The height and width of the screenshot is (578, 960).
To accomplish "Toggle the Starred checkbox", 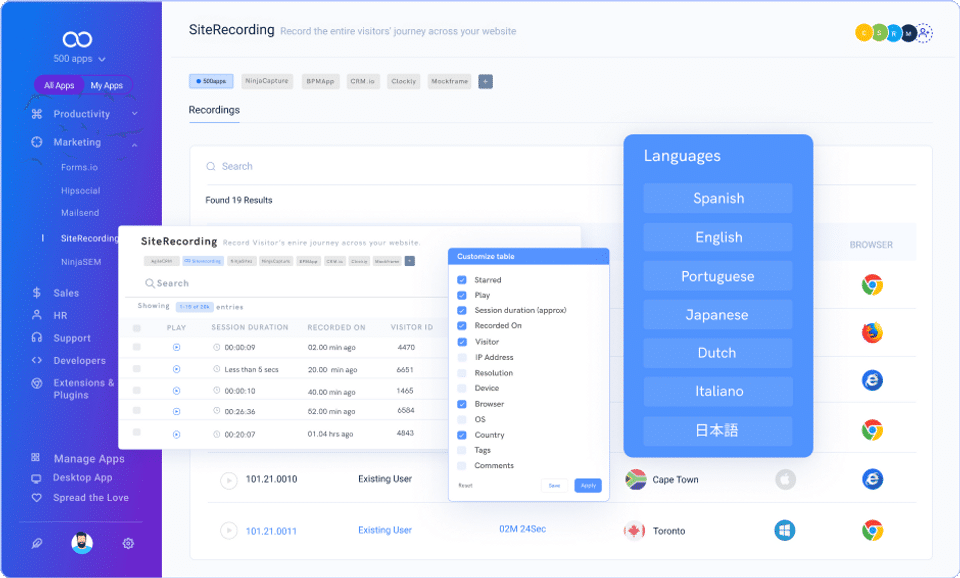I will tap(462, 280).
